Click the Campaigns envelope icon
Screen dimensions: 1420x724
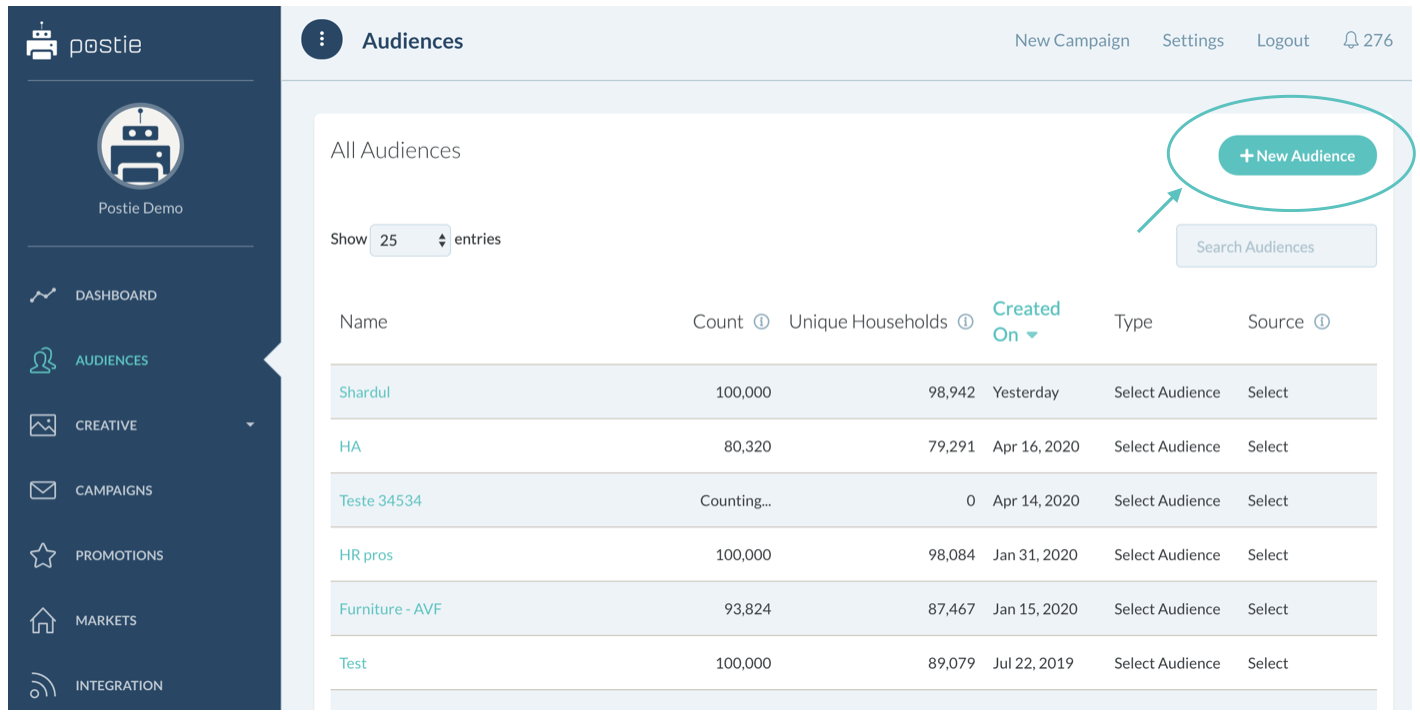(x=43, y=490)
